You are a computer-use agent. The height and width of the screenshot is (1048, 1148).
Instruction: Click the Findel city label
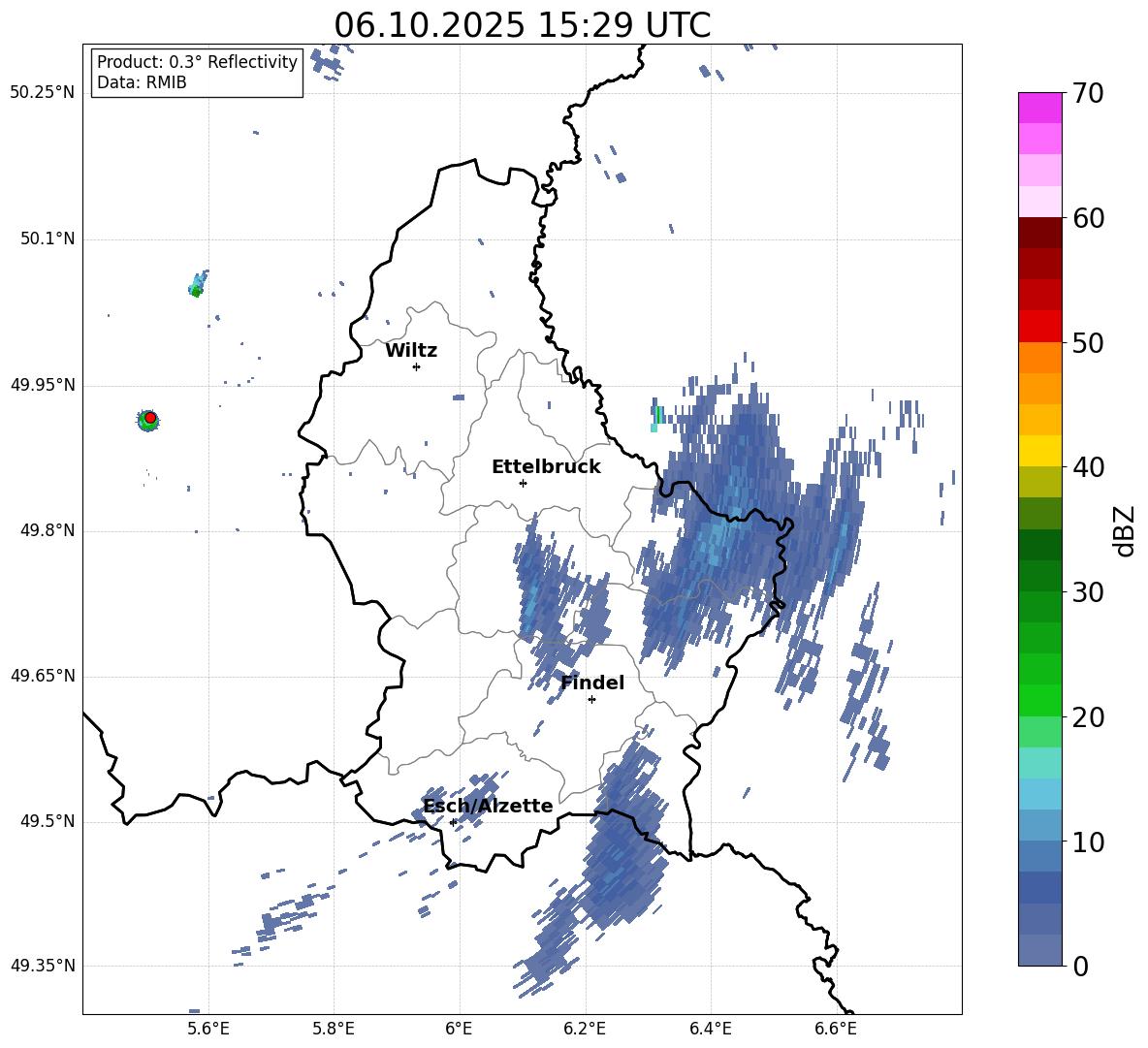click(592, 683)
